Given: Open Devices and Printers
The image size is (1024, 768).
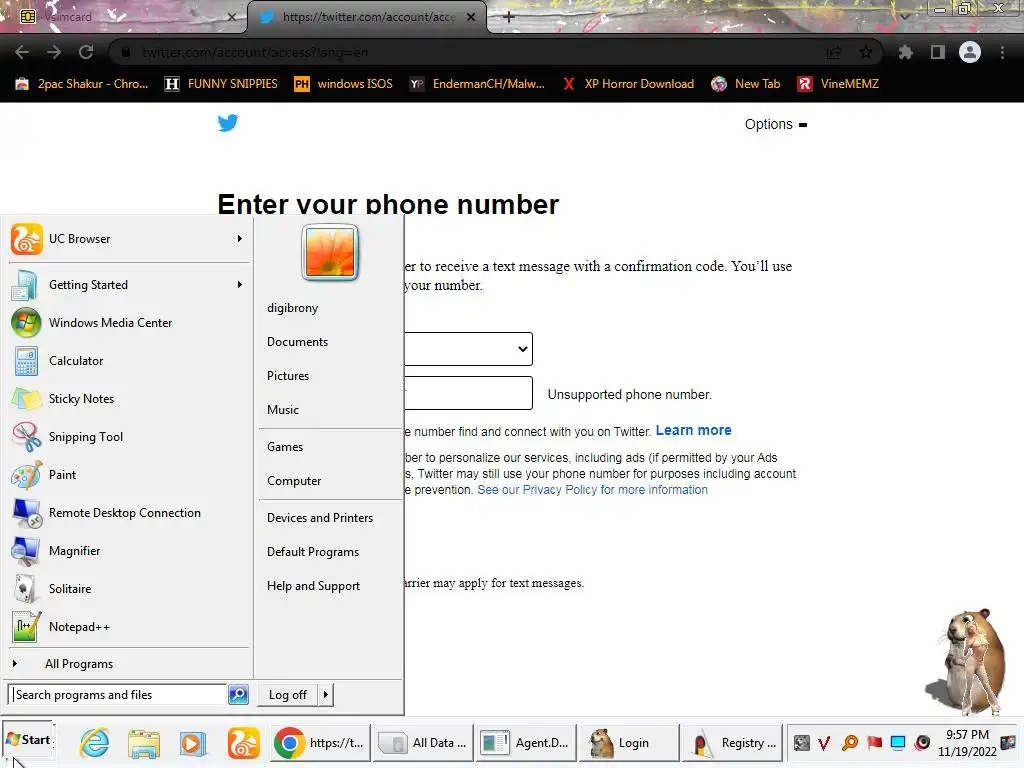Looking at the screenshot, I should click(320, 518).
